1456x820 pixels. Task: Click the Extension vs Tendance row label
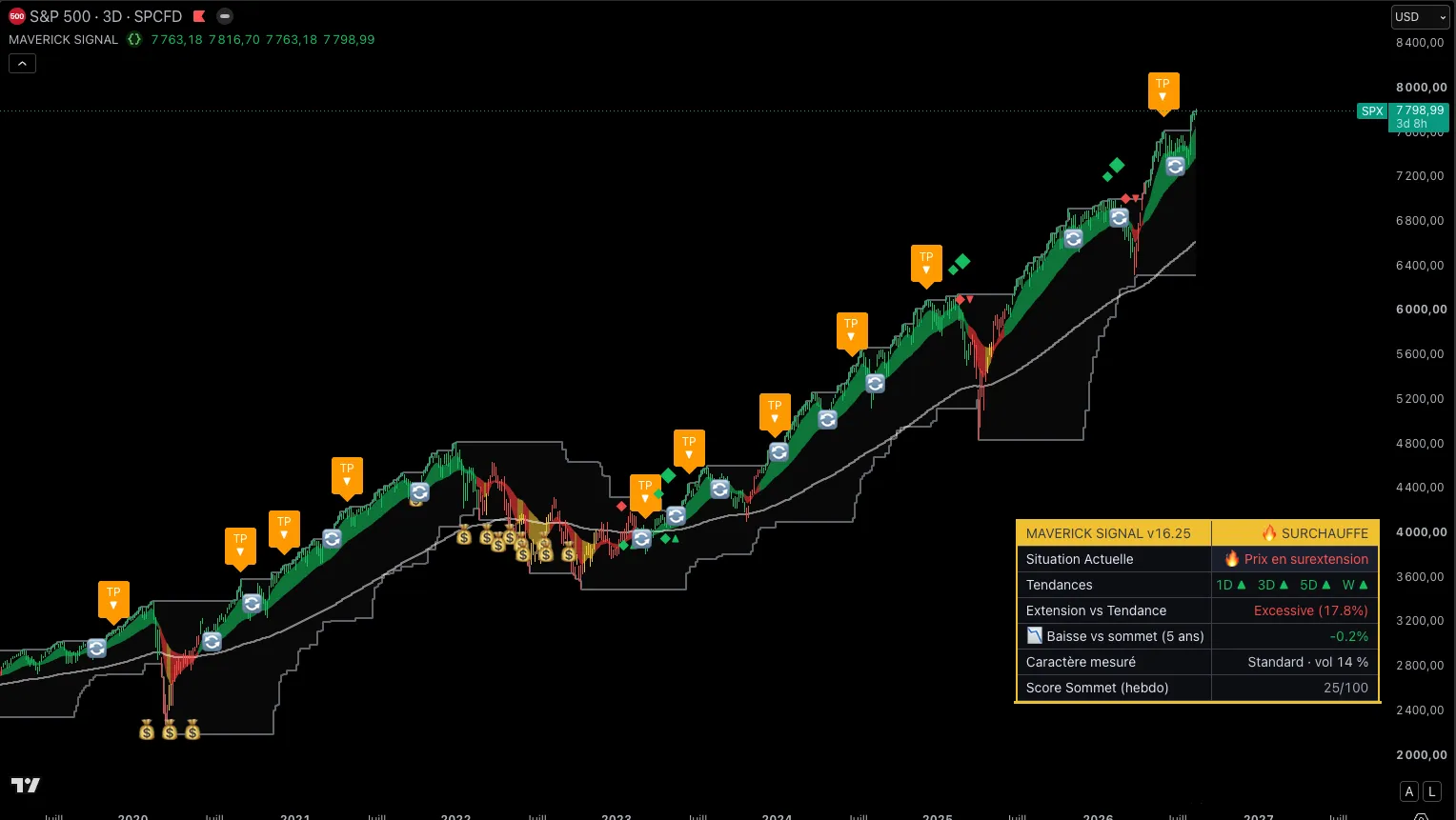click(1096, 610)
